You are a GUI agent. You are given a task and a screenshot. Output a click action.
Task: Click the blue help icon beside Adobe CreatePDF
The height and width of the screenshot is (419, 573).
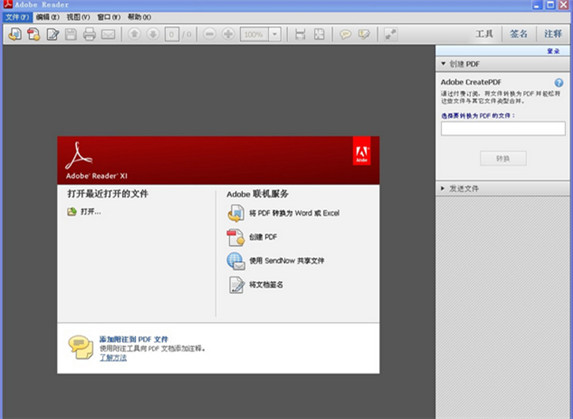[x=559, y=82]
